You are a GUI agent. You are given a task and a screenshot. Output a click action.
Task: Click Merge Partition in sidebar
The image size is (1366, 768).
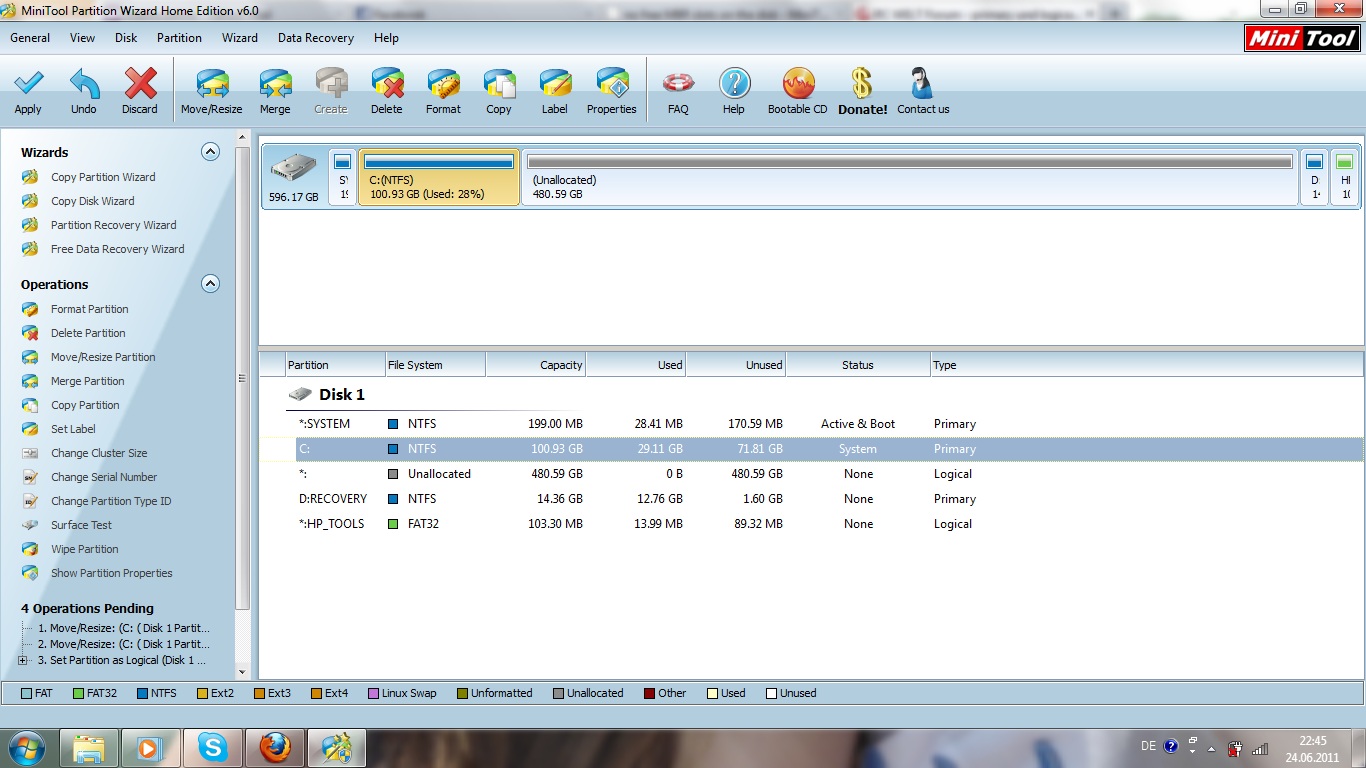pyautogui.click(x=87, y=381)
